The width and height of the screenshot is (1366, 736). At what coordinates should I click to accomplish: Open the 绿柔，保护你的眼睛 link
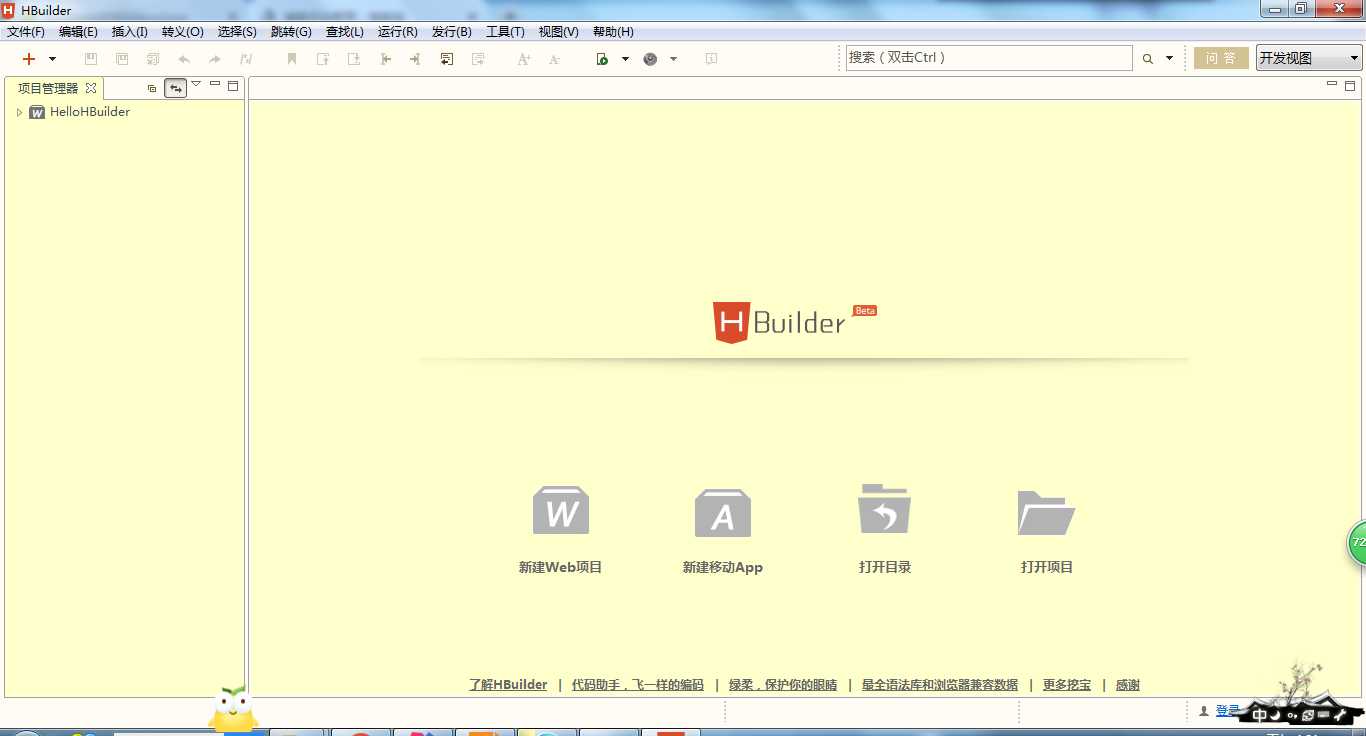click(x=783, y=685)
